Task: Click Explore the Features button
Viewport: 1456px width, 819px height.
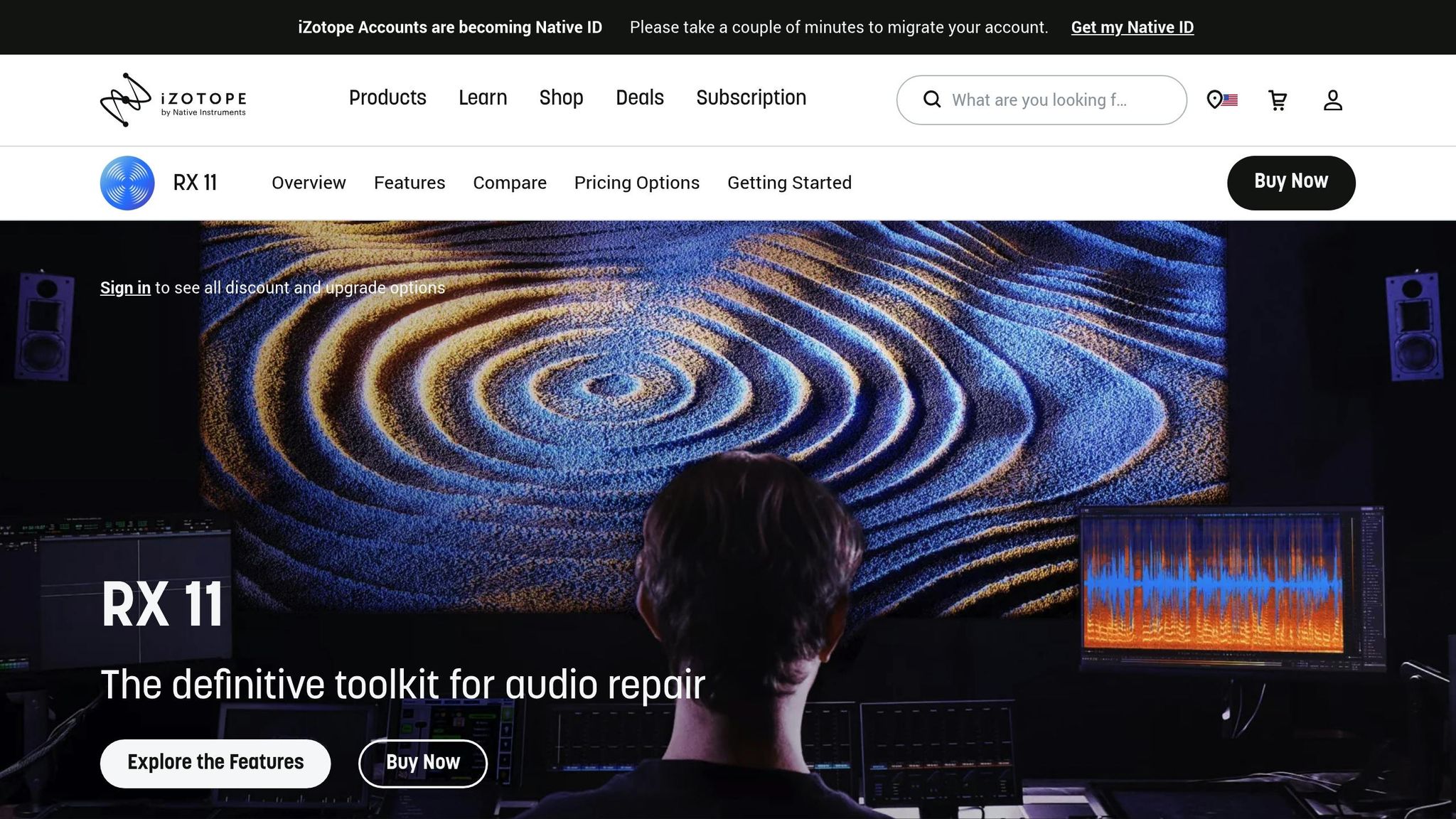Action: (215, 762)
